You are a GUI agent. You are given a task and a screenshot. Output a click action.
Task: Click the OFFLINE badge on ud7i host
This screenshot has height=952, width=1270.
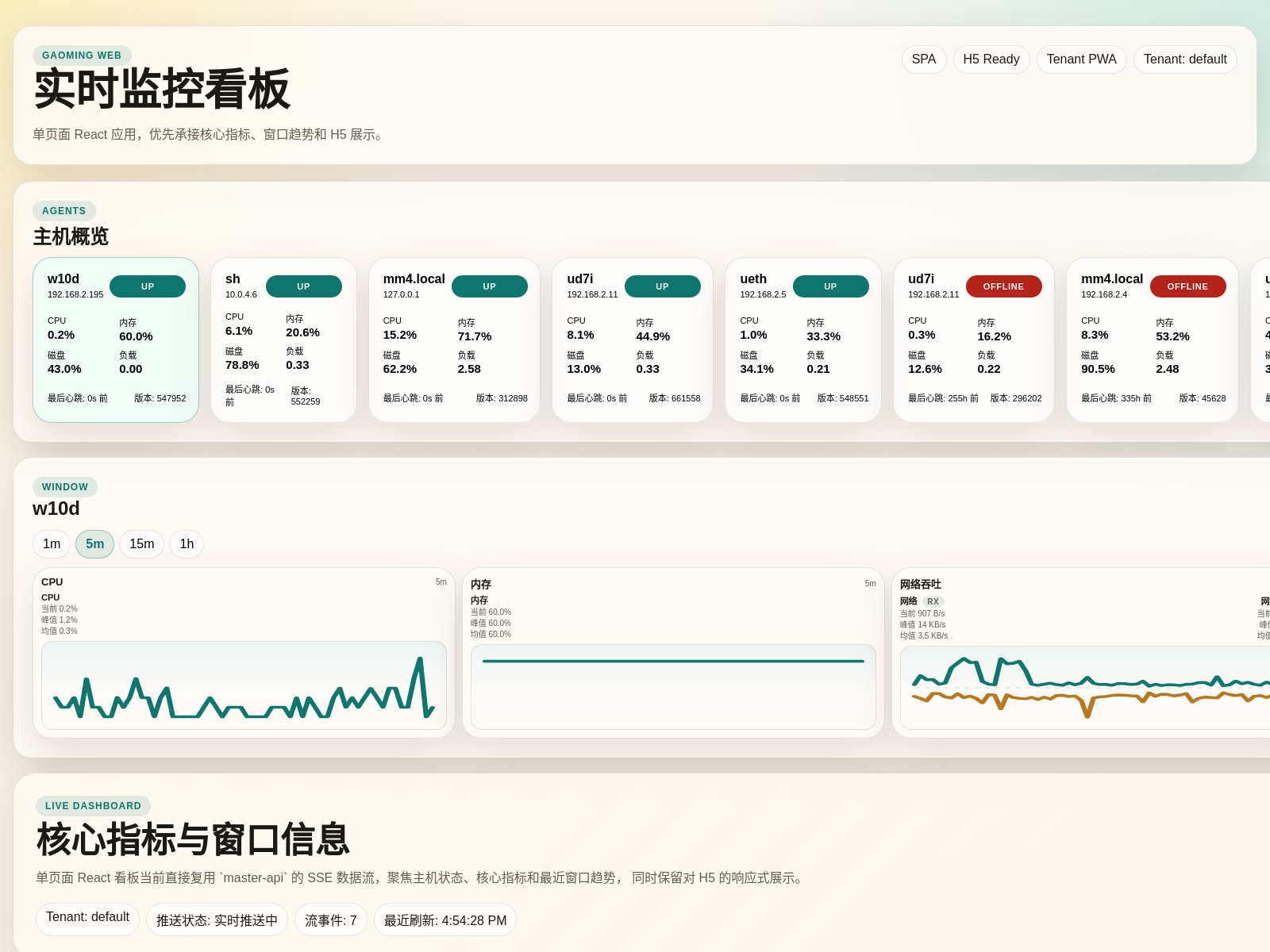[1003, 286]
